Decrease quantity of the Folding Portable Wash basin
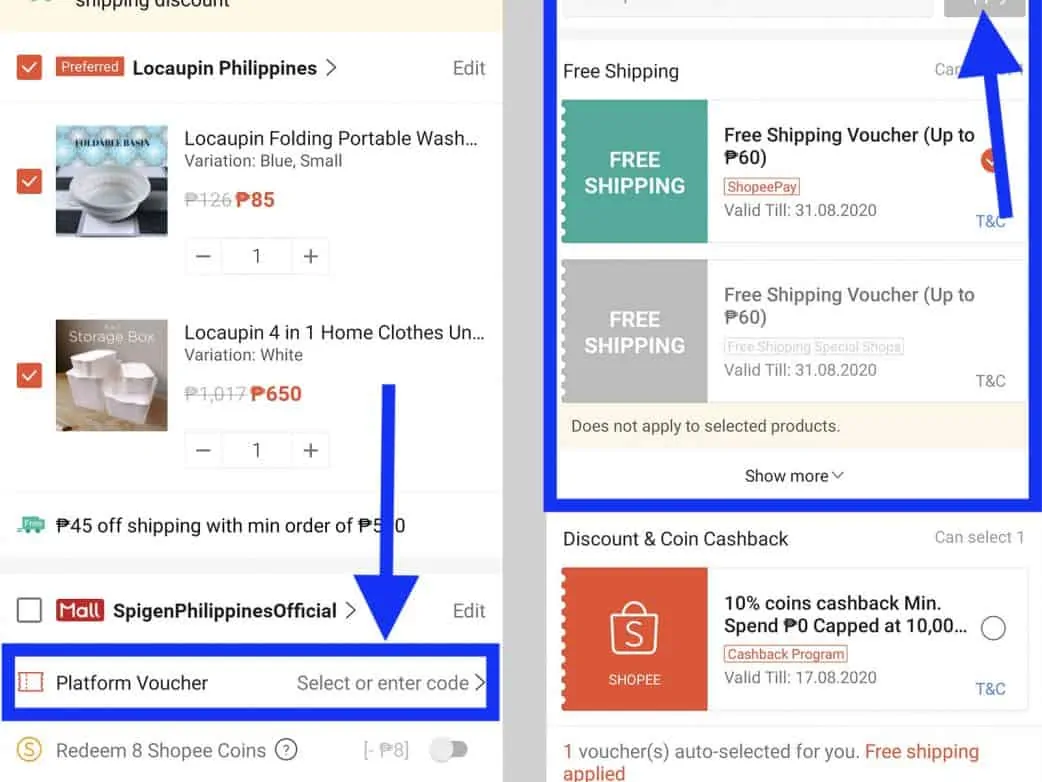This screenshot has height=782, width=1042. pyautogui.click(x=203, y=256)
